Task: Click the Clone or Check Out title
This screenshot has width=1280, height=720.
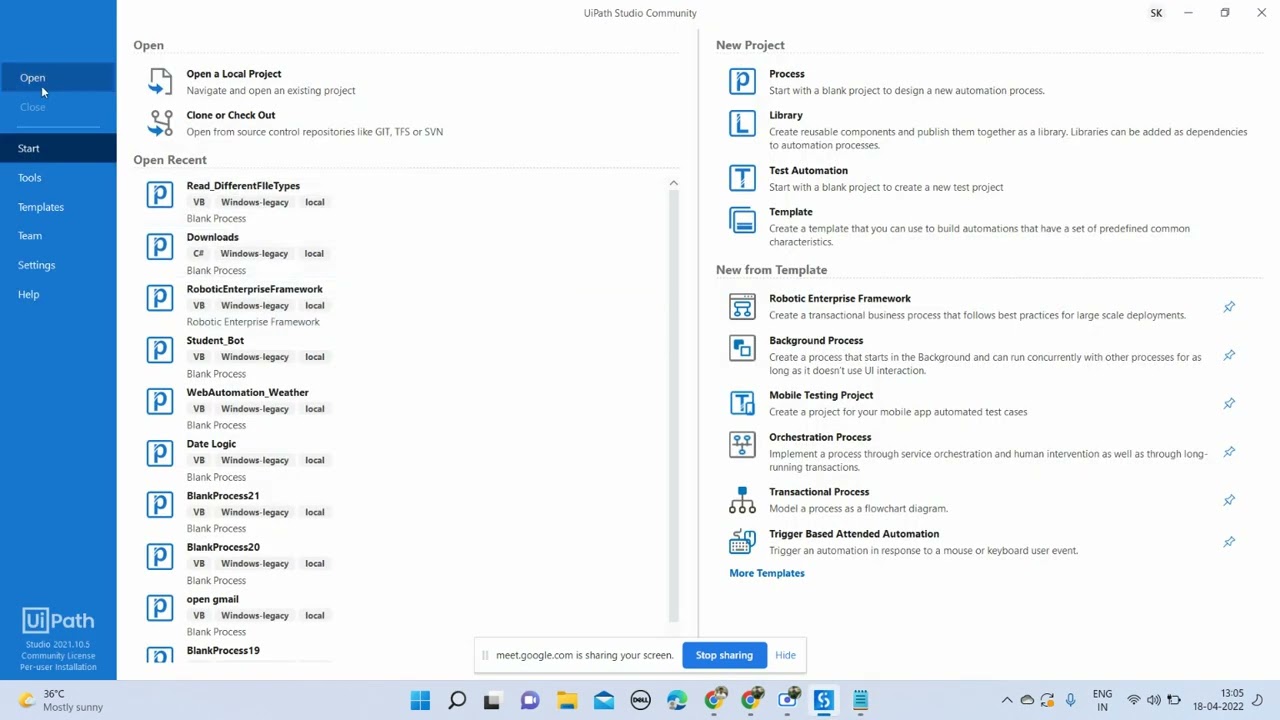Action: (231, 115)
